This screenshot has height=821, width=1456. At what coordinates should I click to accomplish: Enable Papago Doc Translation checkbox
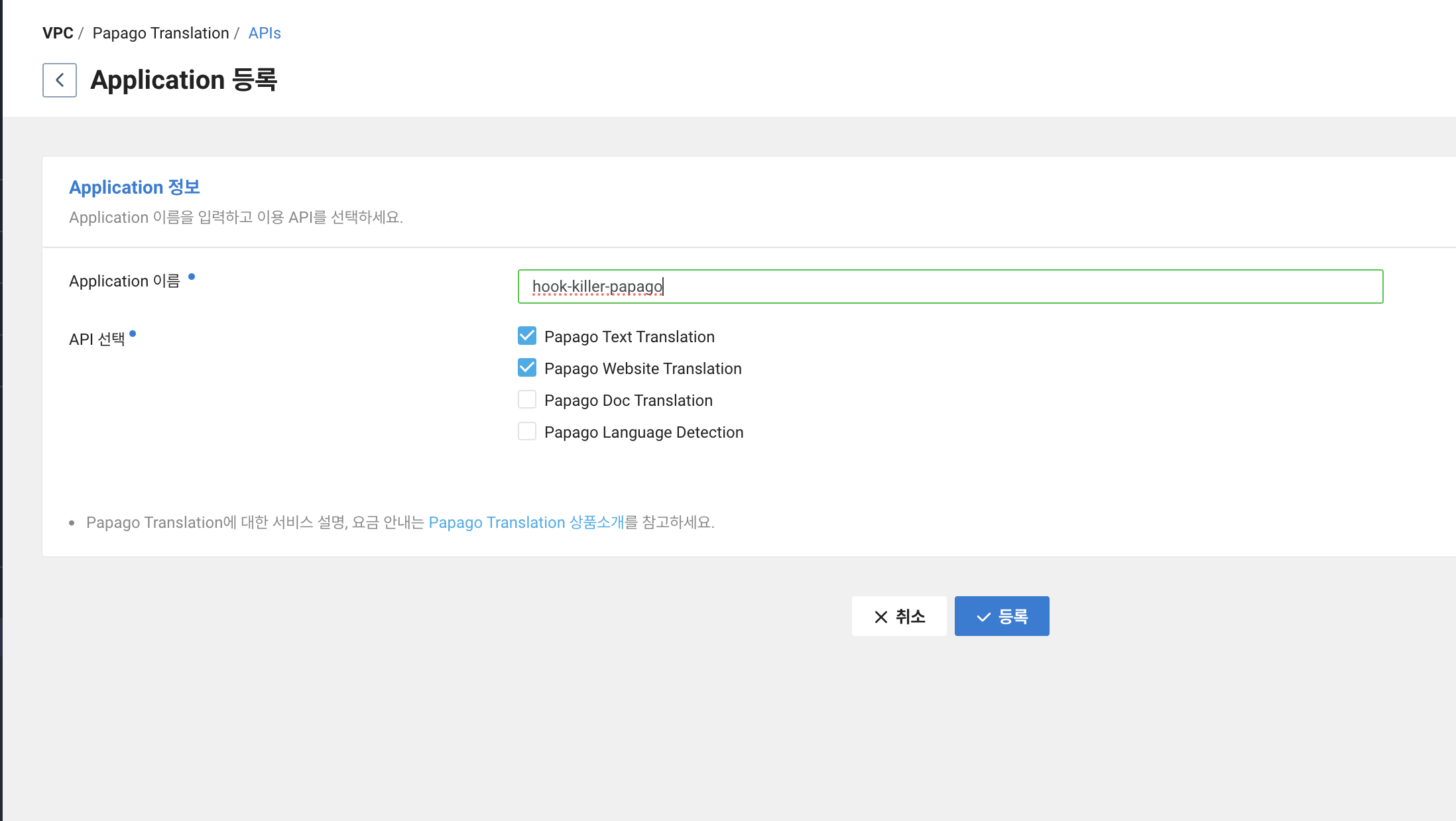point(527,400)
